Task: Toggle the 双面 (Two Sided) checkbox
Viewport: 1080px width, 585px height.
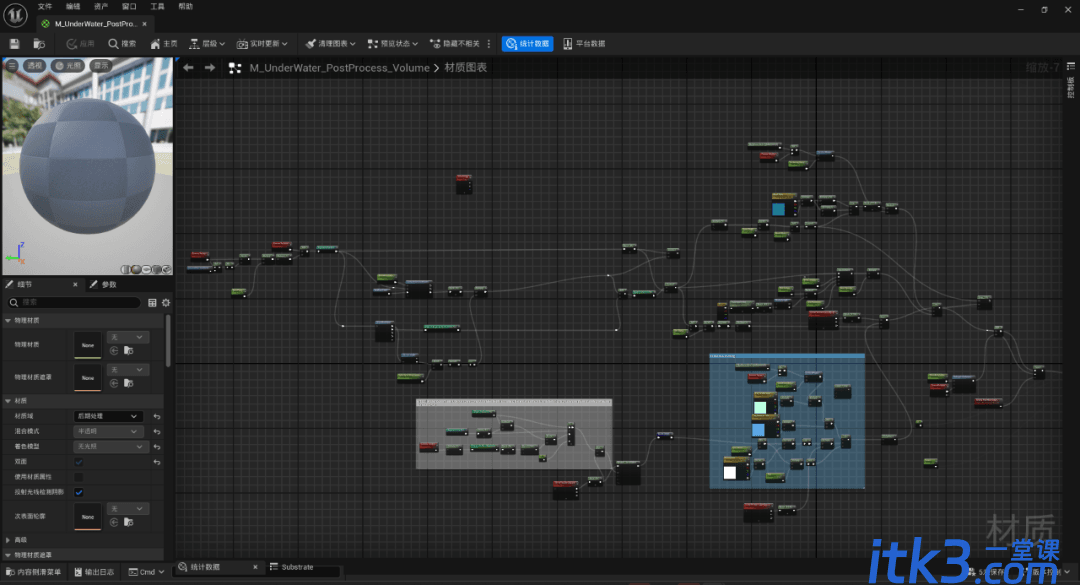Action: pyautogui.click(x=79, y=462)
